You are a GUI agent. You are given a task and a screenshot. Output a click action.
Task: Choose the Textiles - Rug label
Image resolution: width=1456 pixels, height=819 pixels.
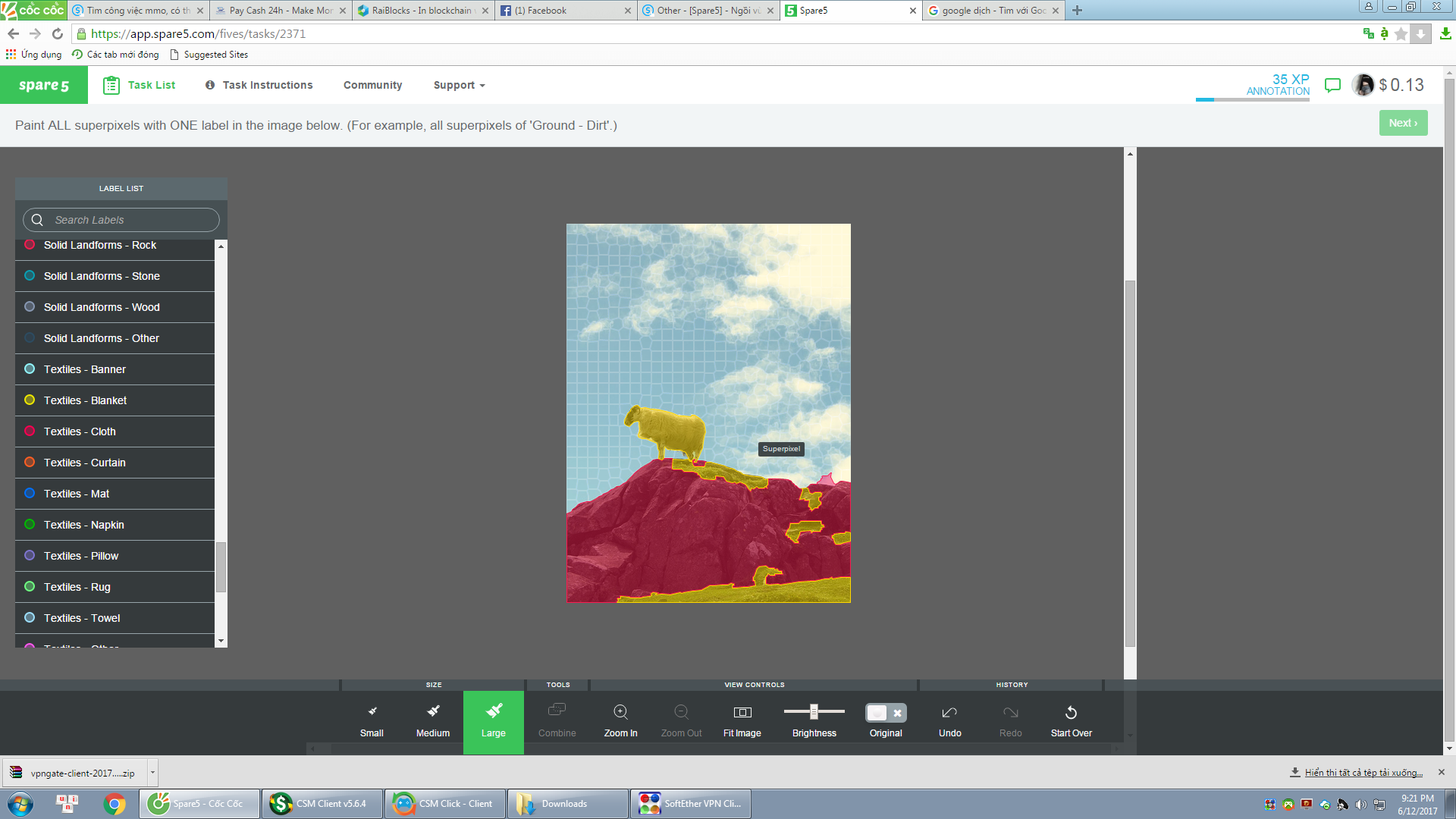pos(77,587)
